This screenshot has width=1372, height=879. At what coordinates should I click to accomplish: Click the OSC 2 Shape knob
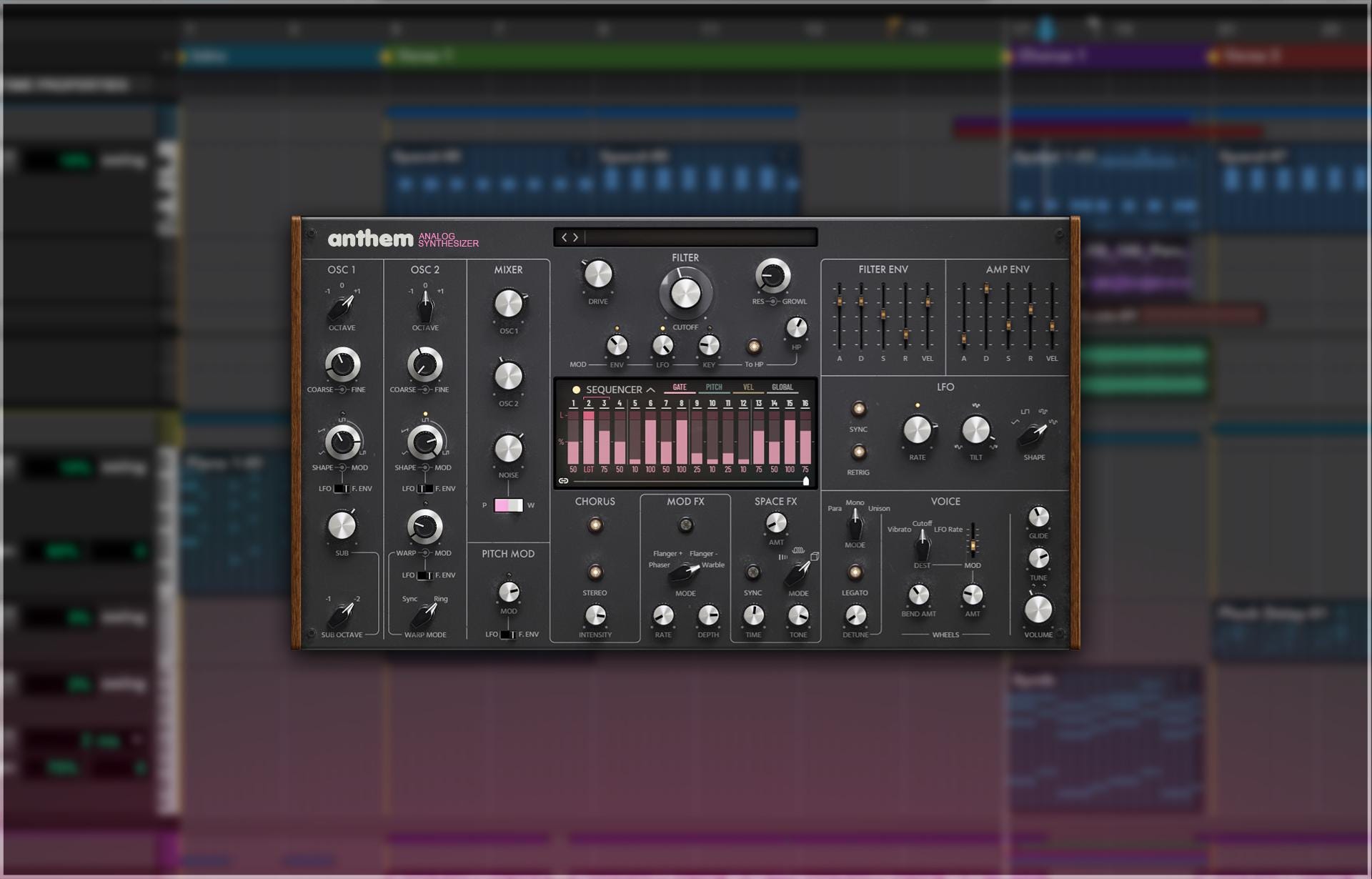pyautogui.click(x=425, y=442)
